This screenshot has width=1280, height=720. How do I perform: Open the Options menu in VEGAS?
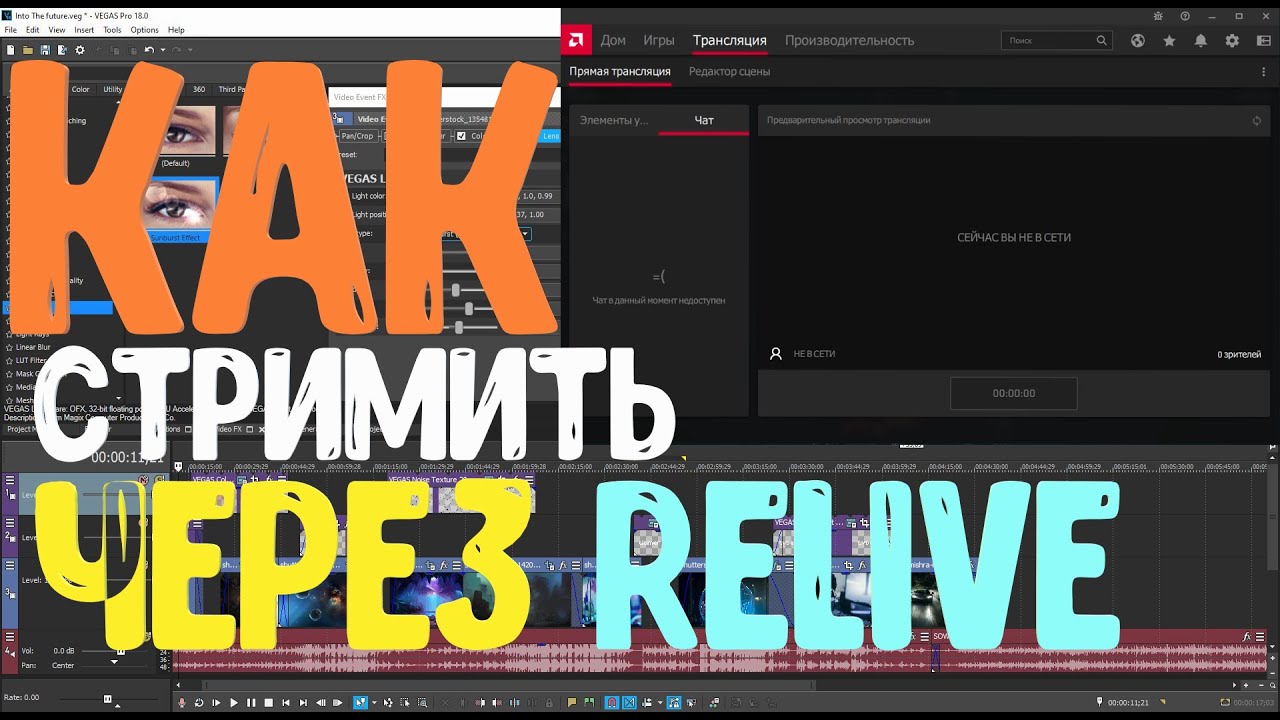point(144,30)
